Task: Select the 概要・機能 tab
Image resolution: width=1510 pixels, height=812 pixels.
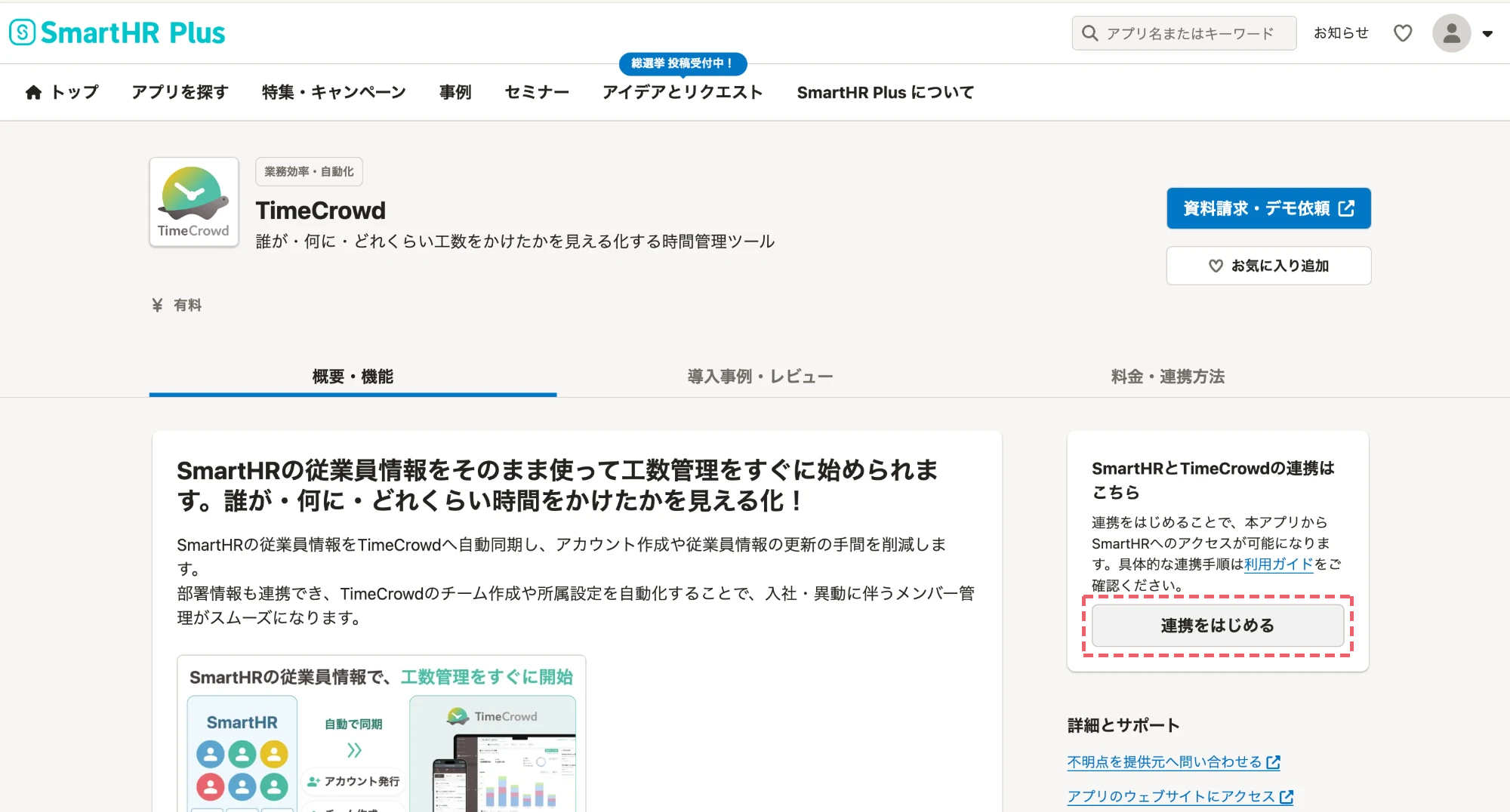Action: point(353,377)
